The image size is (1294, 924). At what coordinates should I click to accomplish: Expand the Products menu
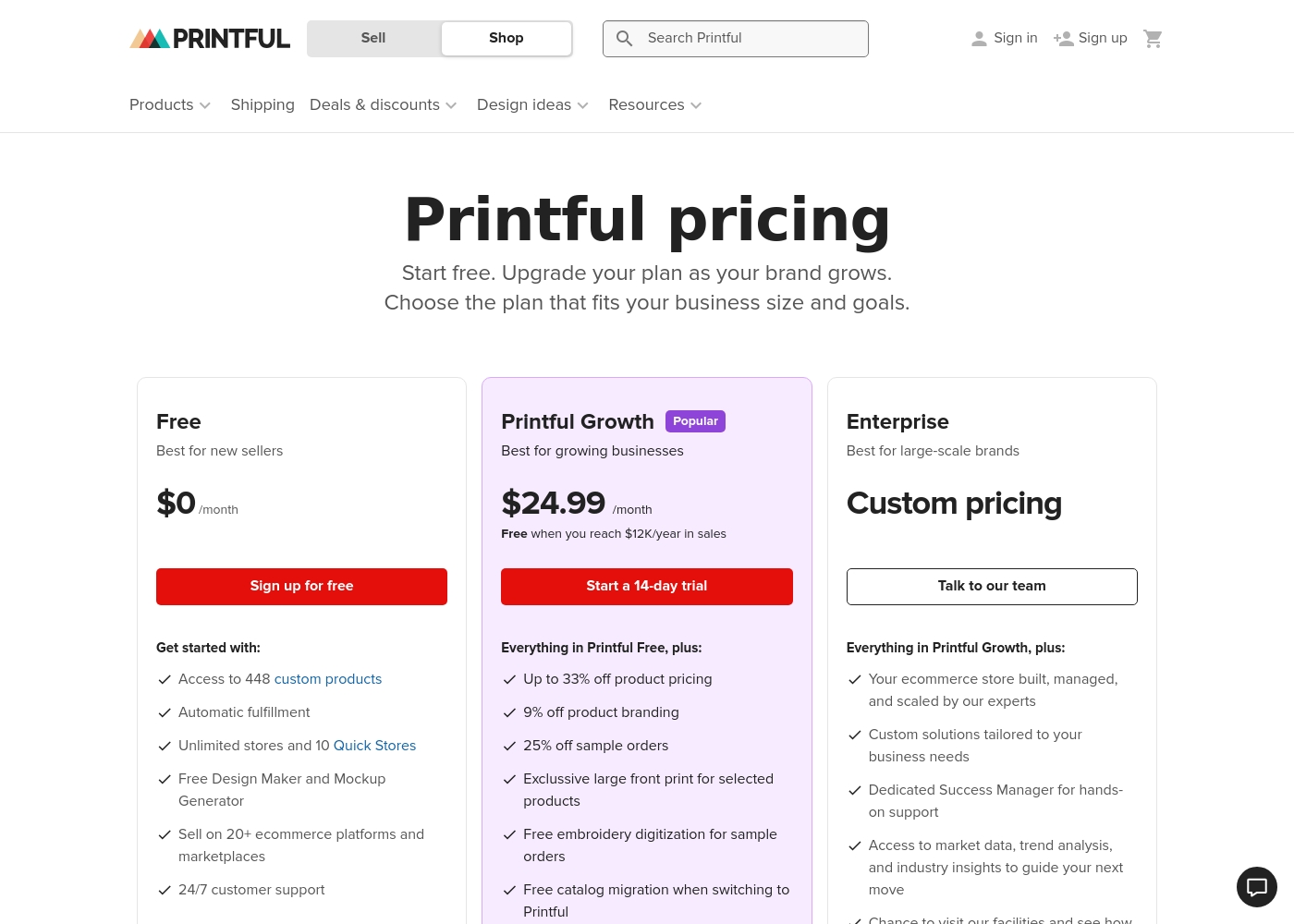click(x=170, y=105)
